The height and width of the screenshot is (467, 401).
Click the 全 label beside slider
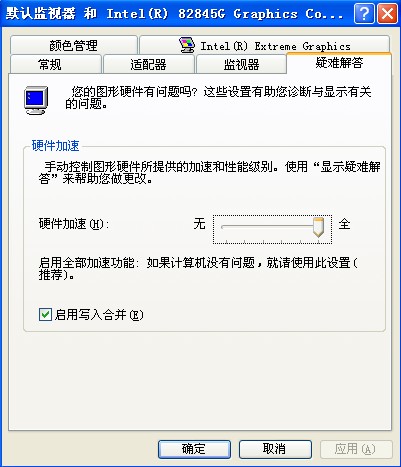[x=344, y=224]
